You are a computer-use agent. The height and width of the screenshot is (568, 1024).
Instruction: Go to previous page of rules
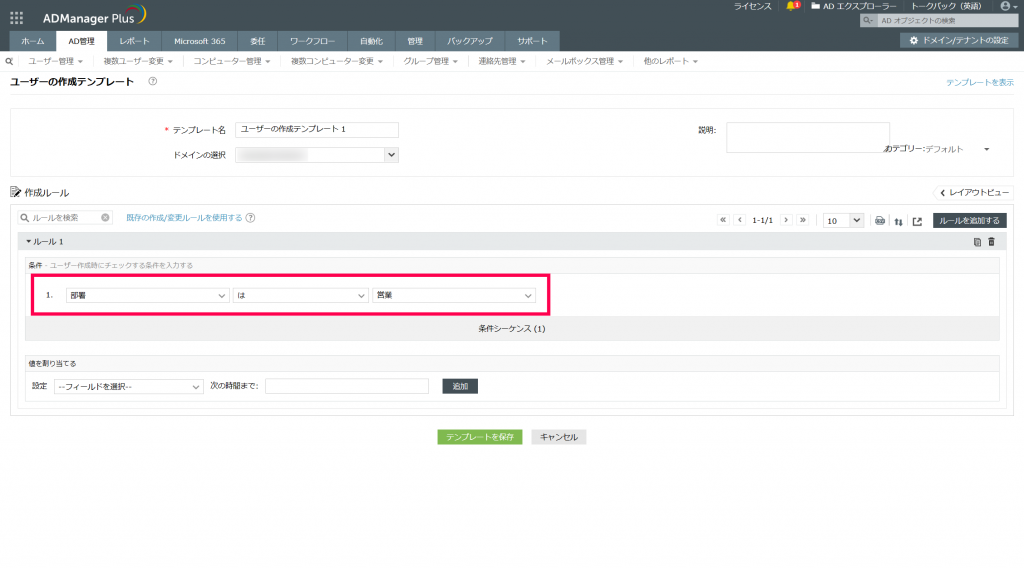pyautogui.click(x=740, y=220)
